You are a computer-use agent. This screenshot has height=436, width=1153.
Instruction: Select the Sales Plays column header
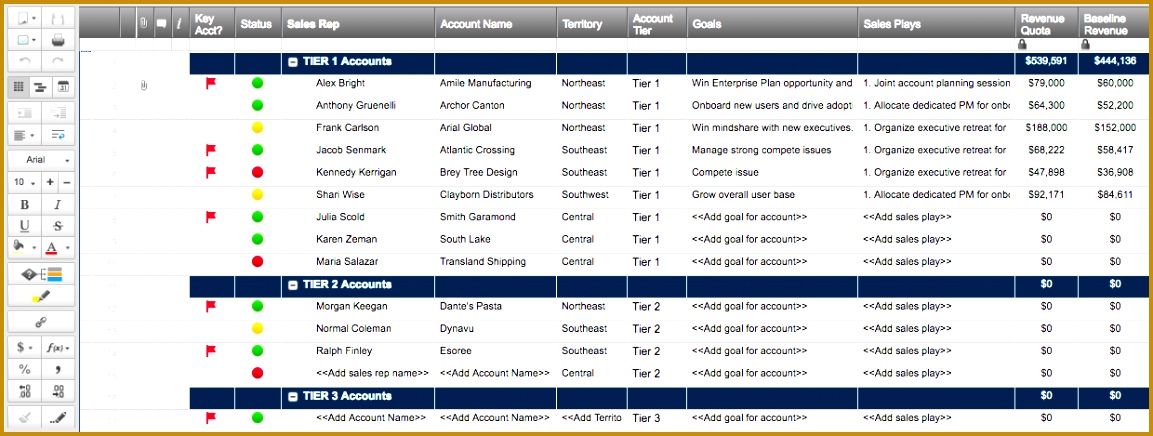[x=936, y=24]
